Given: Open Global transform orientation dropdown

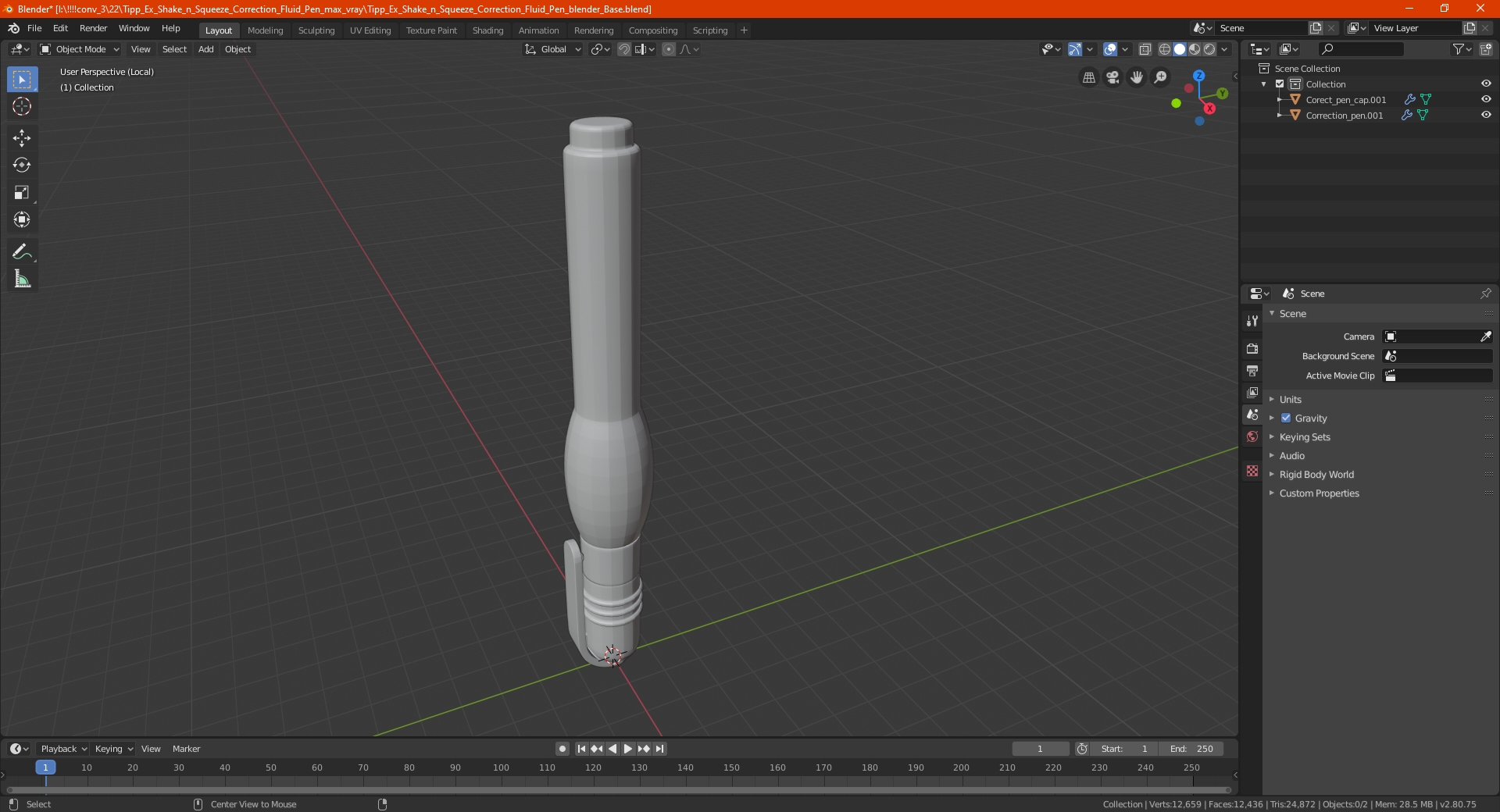Looking at the screenshot, I should 553,49.
